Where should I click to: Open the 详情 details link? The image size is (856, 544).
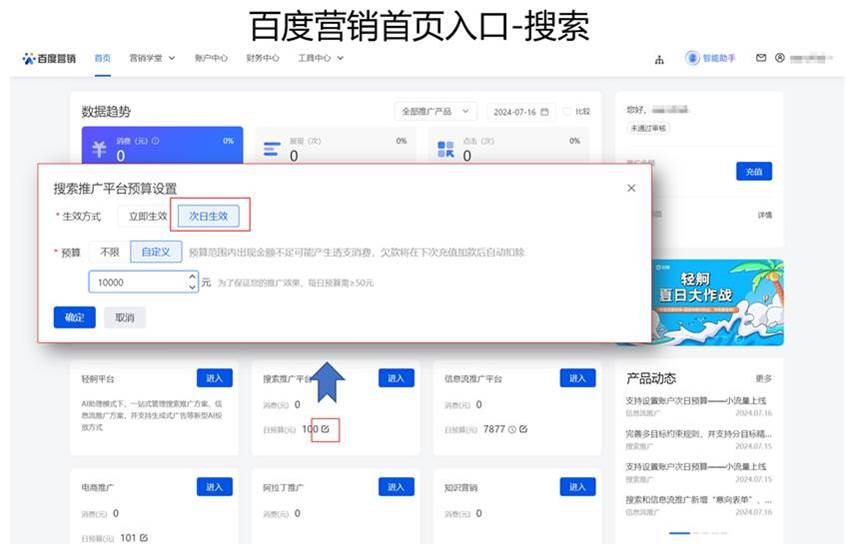pyautogui.click(x=764, y=215)
